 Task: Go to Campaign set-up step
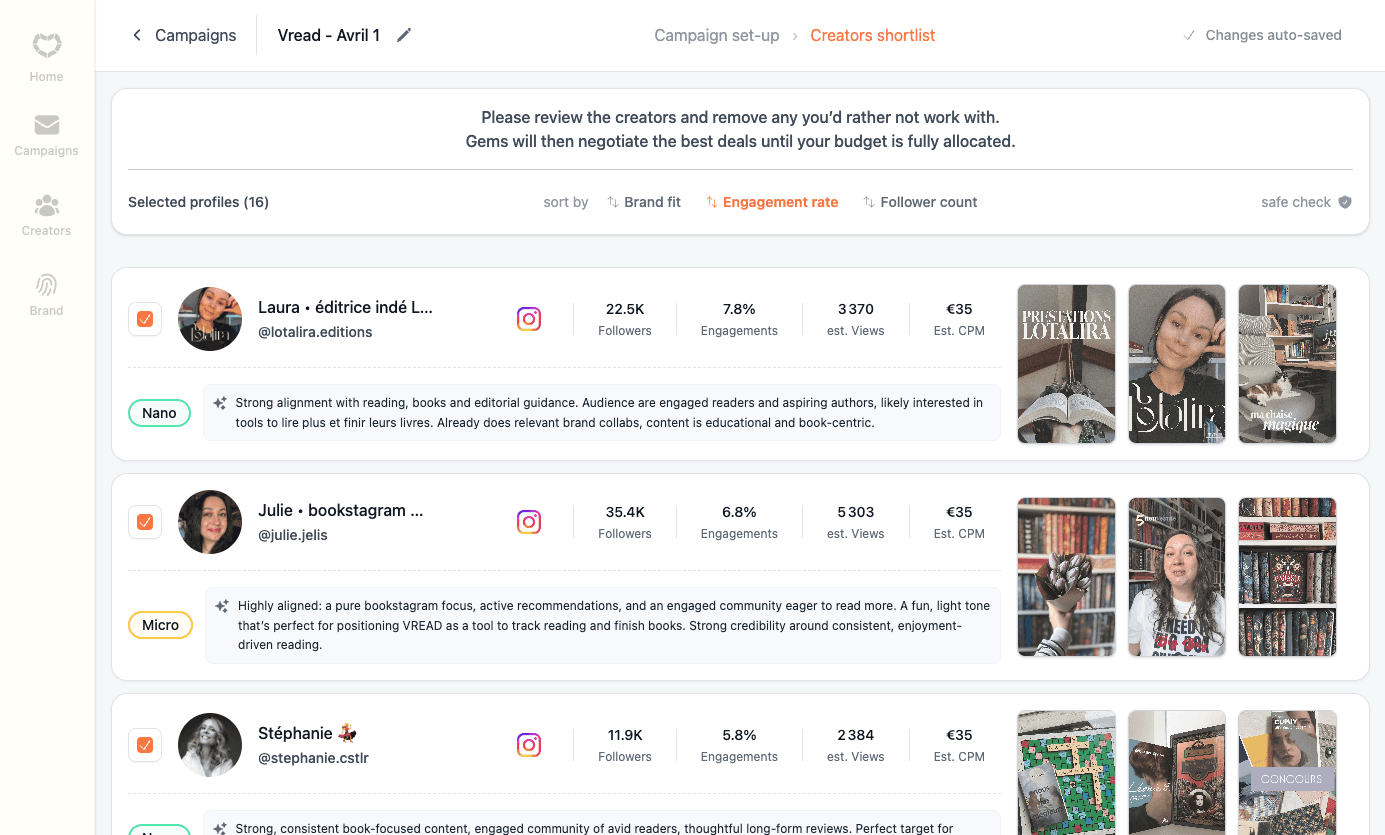tap(717, 36)
